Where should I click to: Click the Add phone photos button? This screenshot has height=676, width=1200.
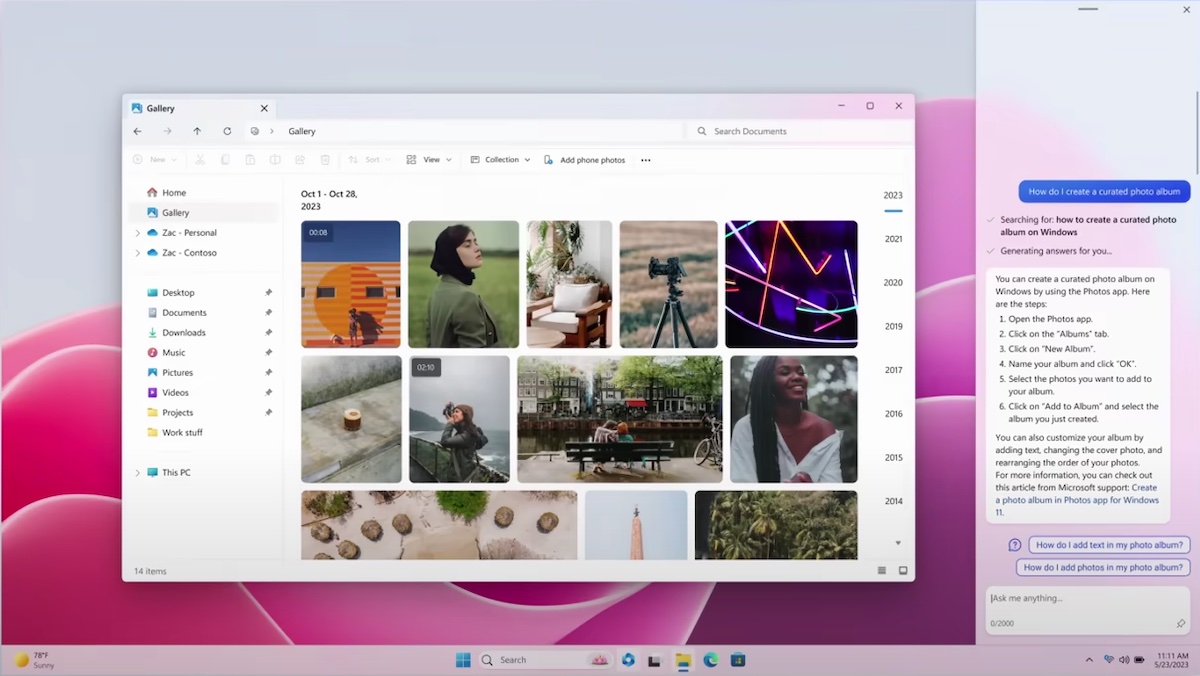[x=585, y=160]
